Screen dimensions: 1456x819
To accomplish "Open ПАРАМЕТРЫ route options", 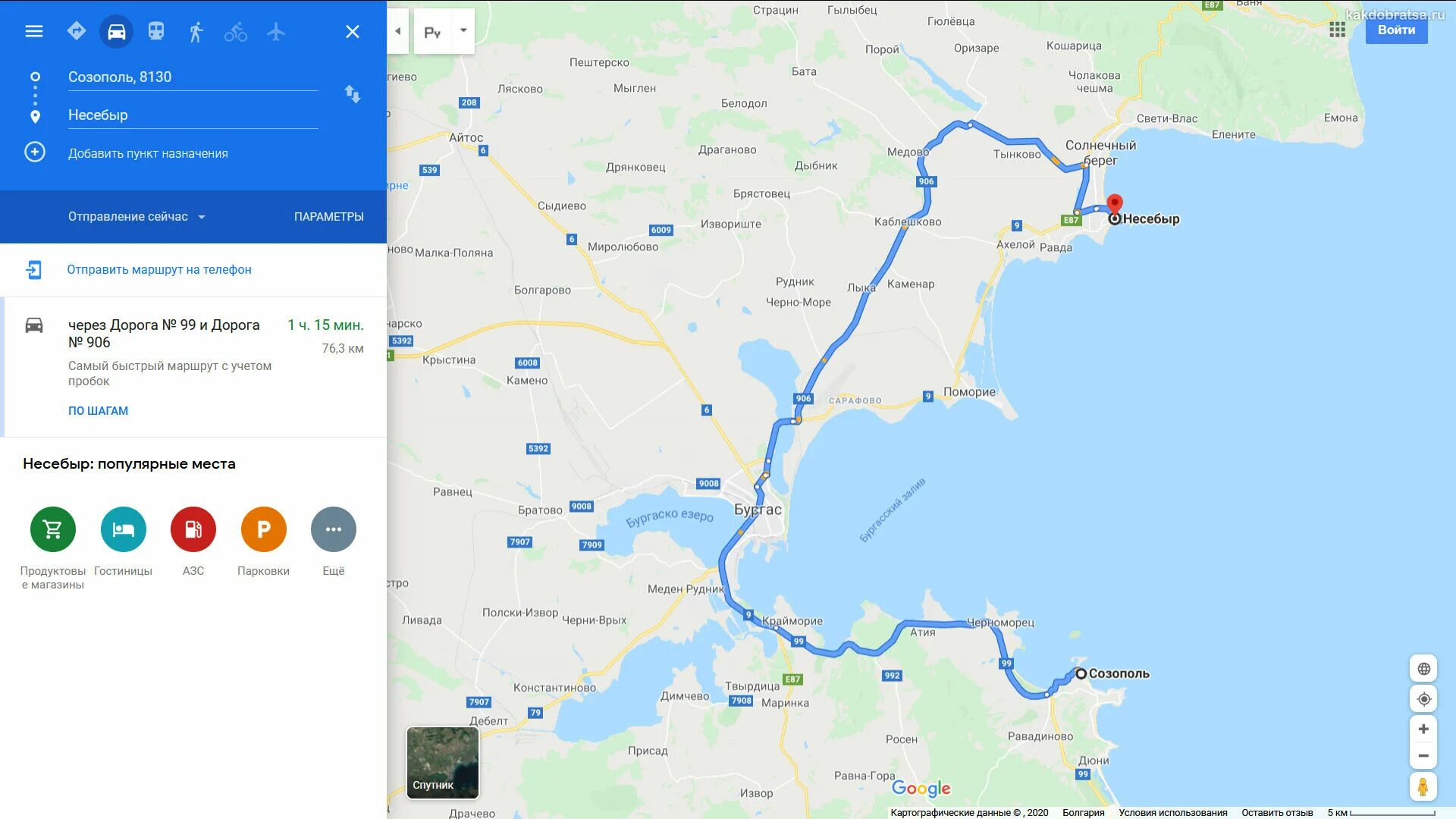I will [x=329, y=217].
